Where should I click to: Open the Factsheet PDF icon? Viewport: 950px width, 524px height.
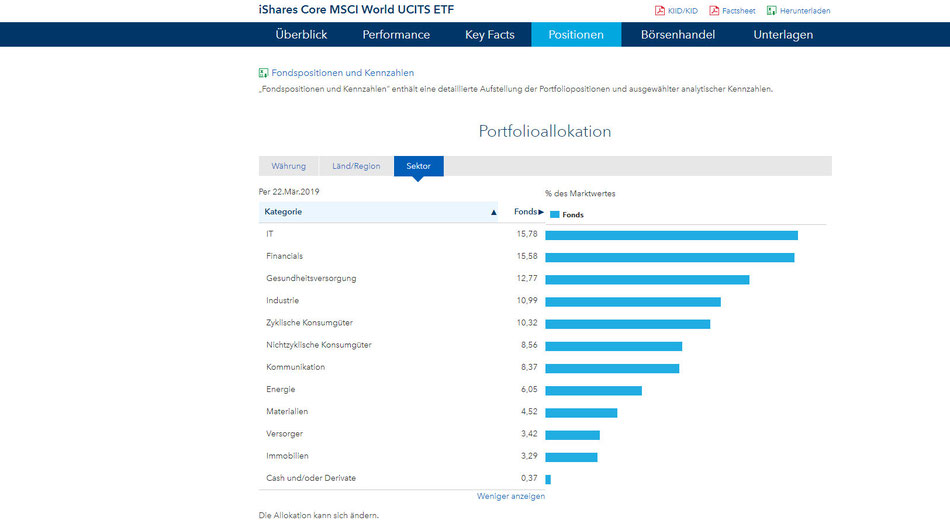[x=714, y=10]
